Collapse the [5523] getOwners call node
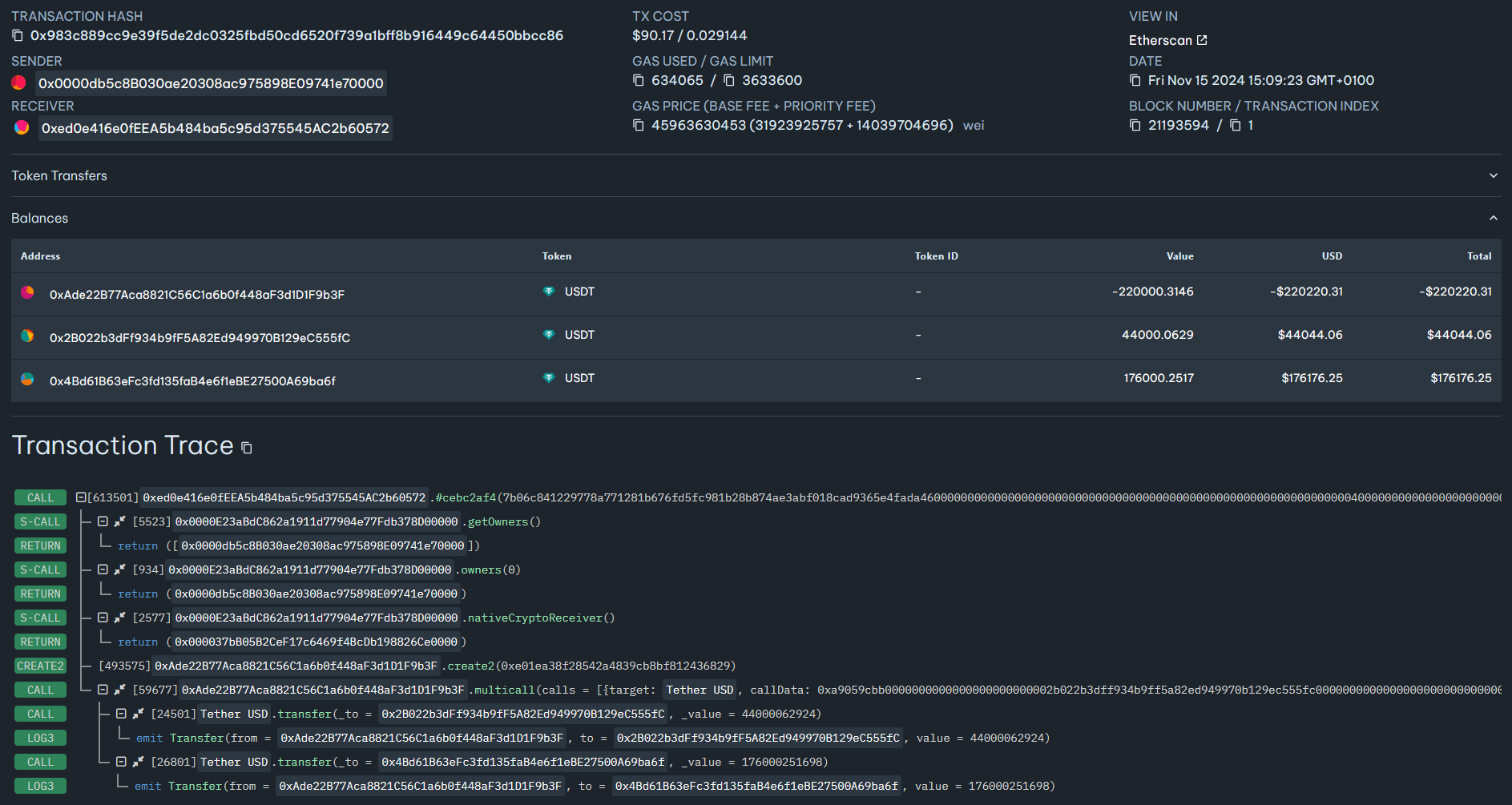The height and width of the screenshot is (805, 1512). point(103,521)
